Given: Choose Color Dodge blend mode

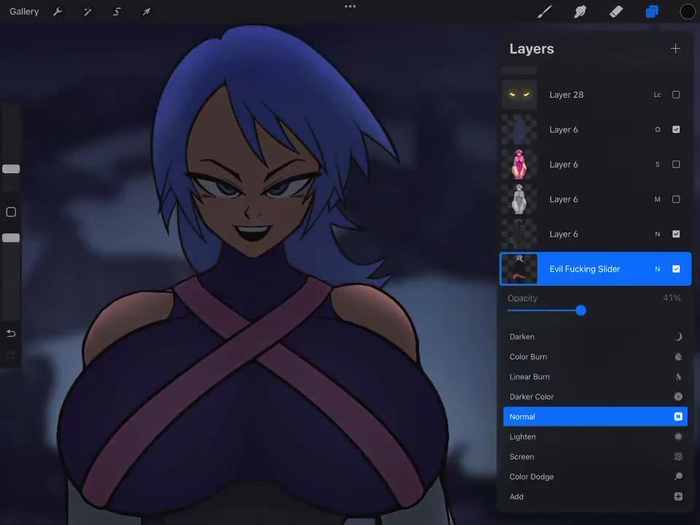Looking at the screenshot, I should [x=595, y=477].
